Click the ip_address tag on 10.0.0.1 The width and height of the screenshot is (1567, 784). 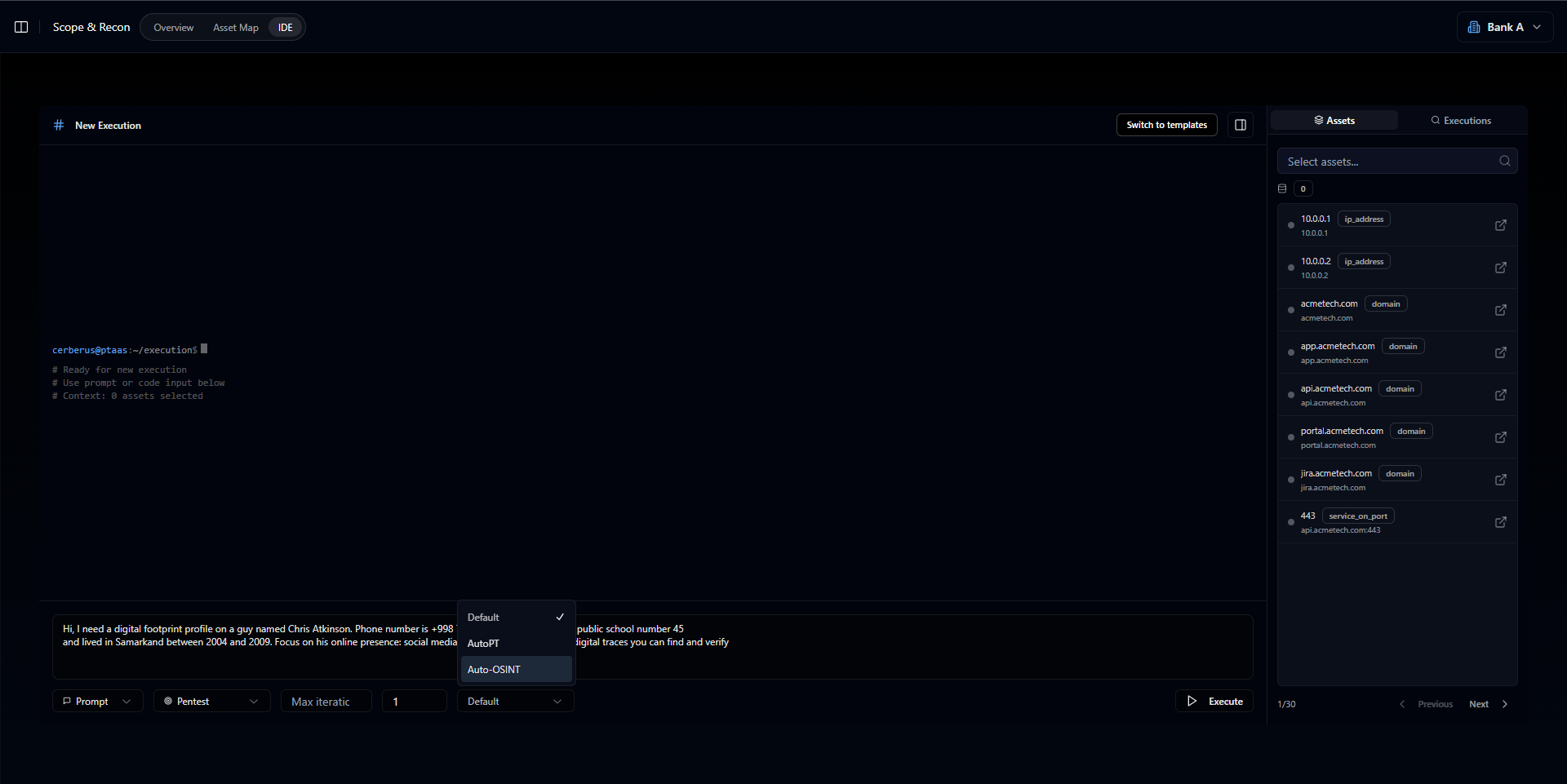tap(1364, 219)
